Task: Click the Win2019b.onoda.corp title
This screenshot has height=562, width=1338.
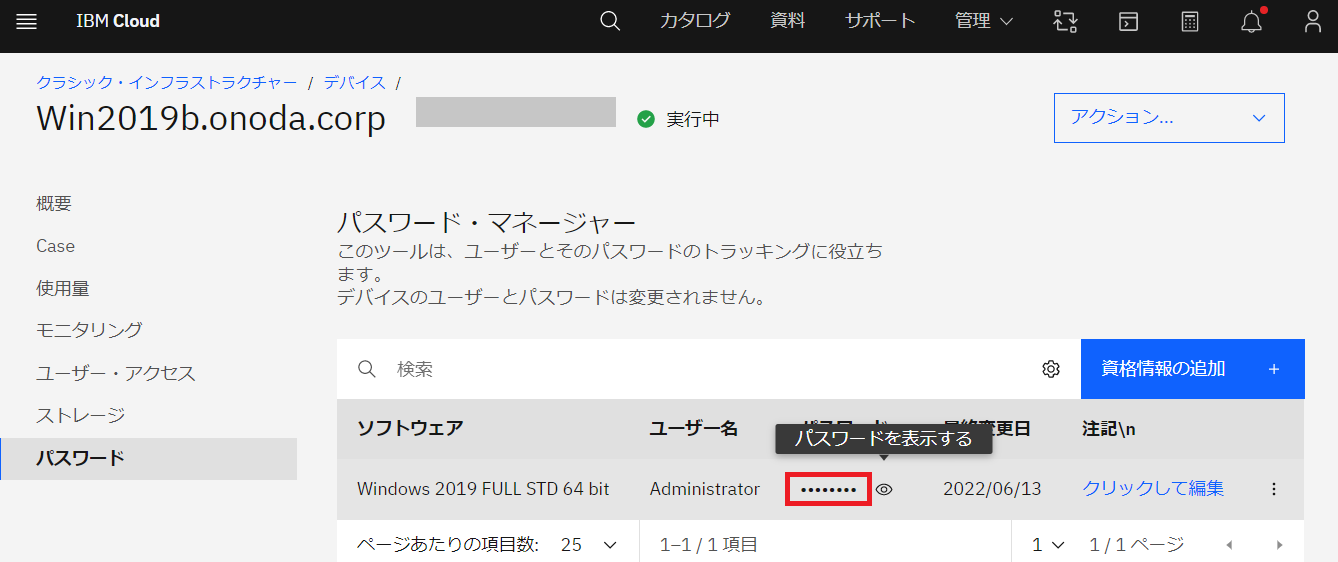Action: point(211,118)
